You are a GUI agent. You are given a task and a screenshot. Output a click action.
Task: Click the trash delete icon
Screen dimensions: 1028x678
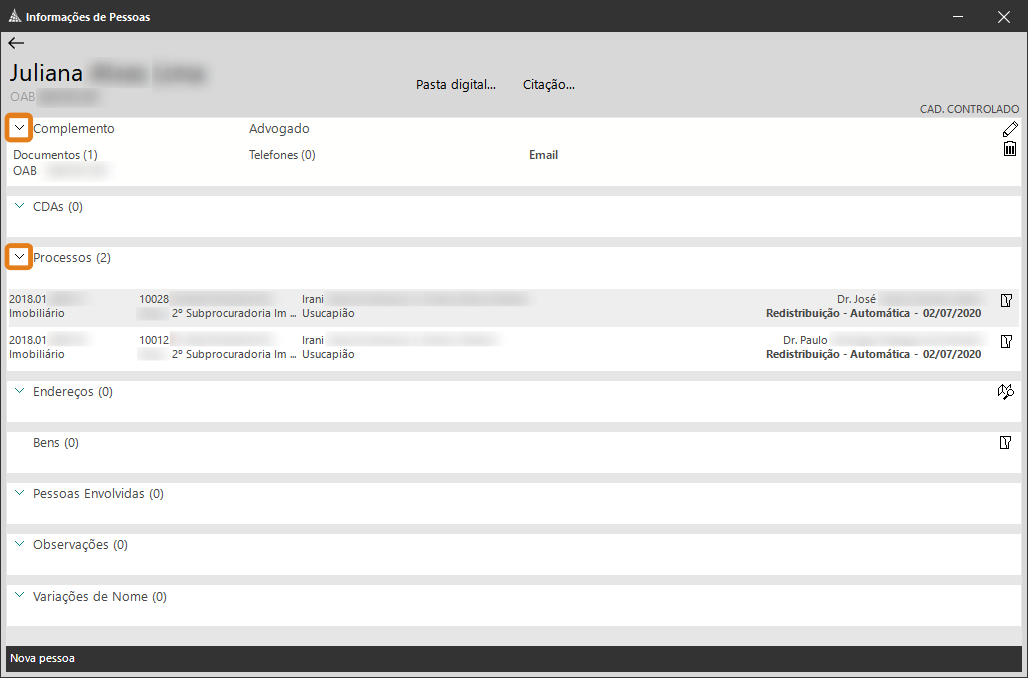[x=1009, y=149]
